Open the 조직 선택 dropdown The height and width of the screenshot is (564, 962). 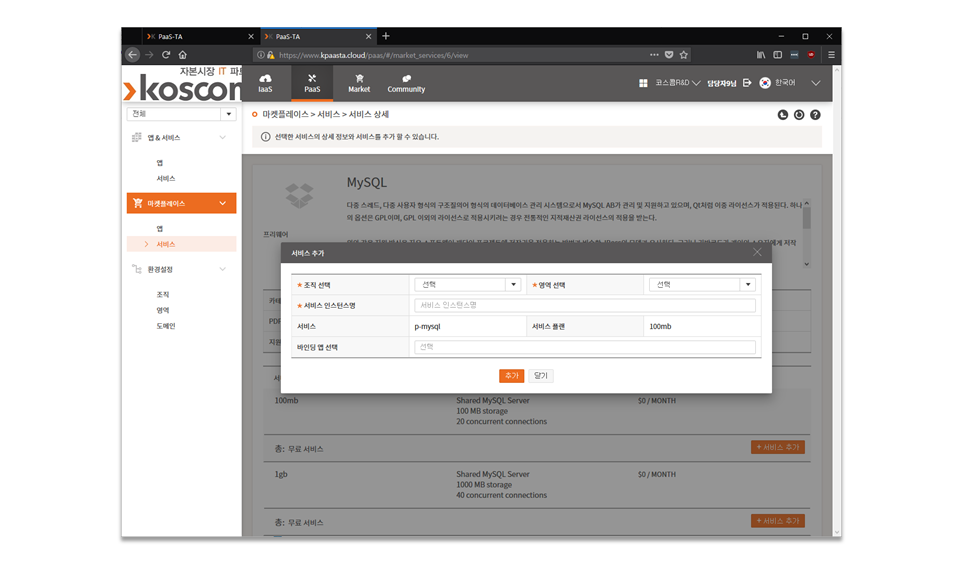[468, 285]
